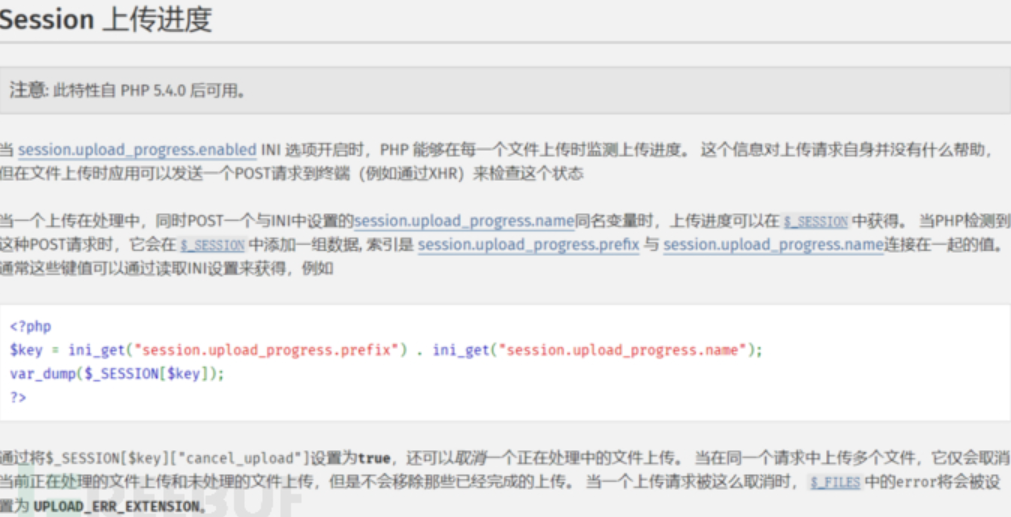Click the var_dump($_SESSION[$key]) code line
Viewport: 1011px width, 517px height.
[x=117, y=373]
